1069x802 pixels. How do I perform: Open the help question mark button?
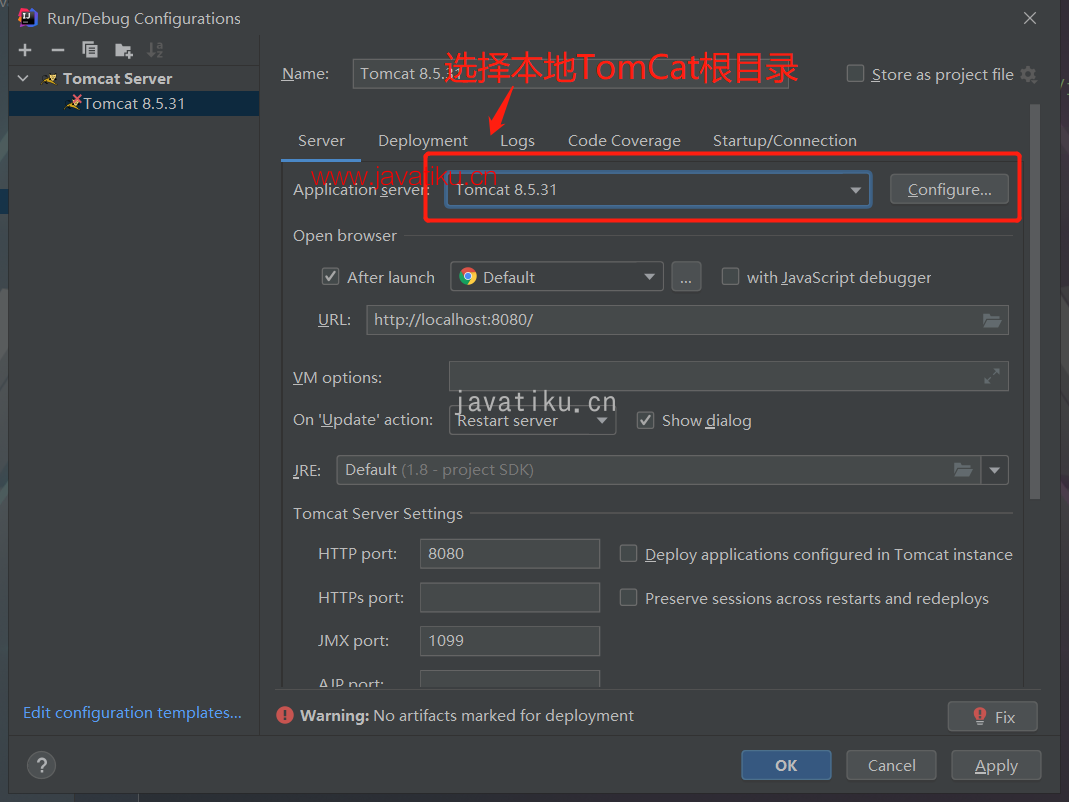coord(42,764)
